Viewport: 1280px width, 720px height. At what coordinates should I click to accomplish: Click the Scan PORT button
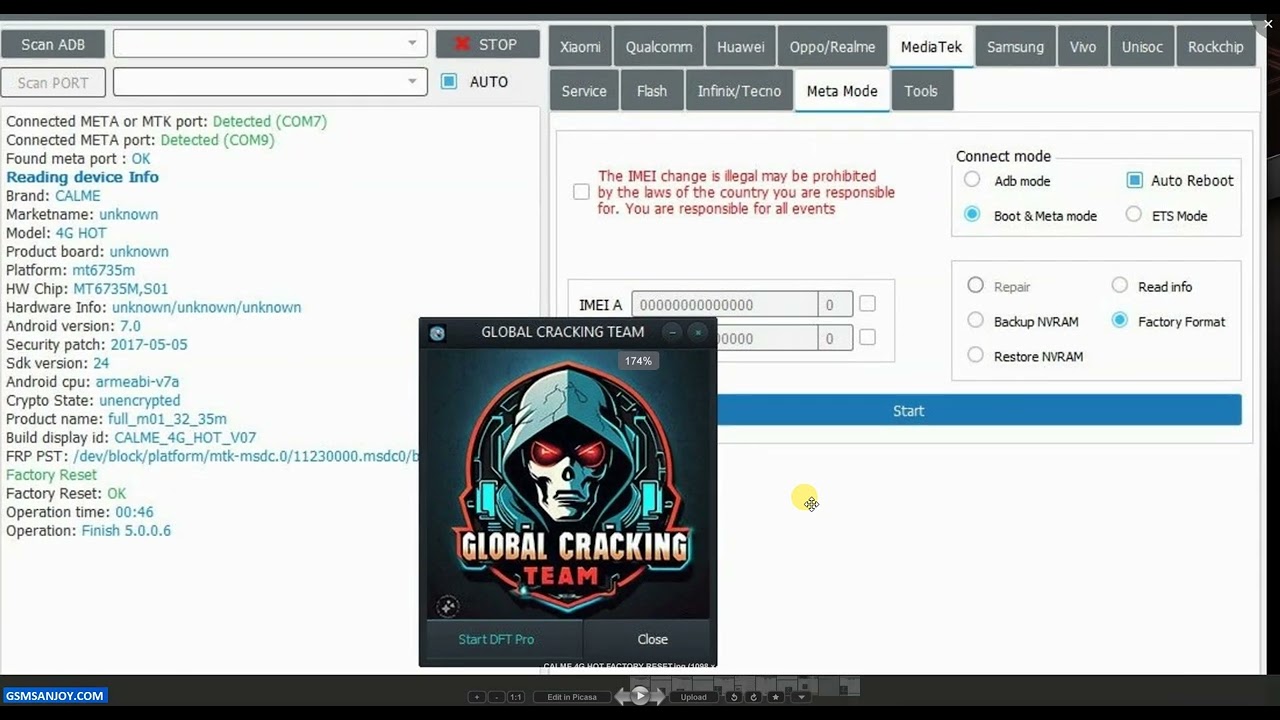(53, 82)
